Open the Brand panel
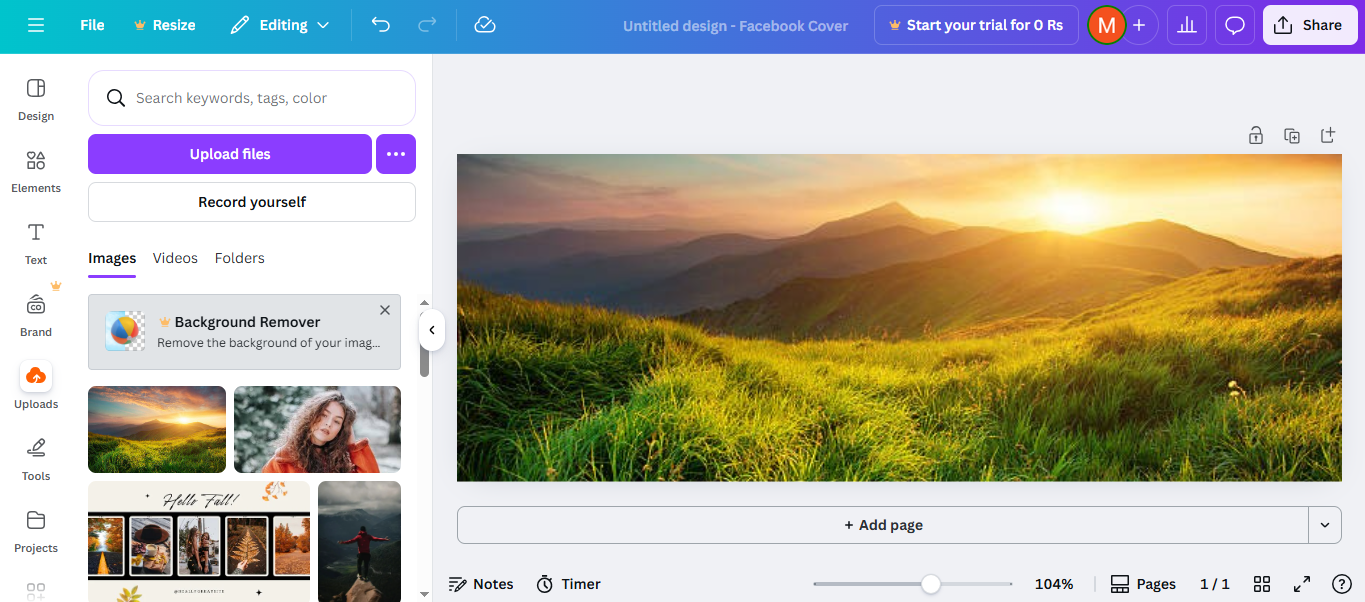 tap(35, 316)
